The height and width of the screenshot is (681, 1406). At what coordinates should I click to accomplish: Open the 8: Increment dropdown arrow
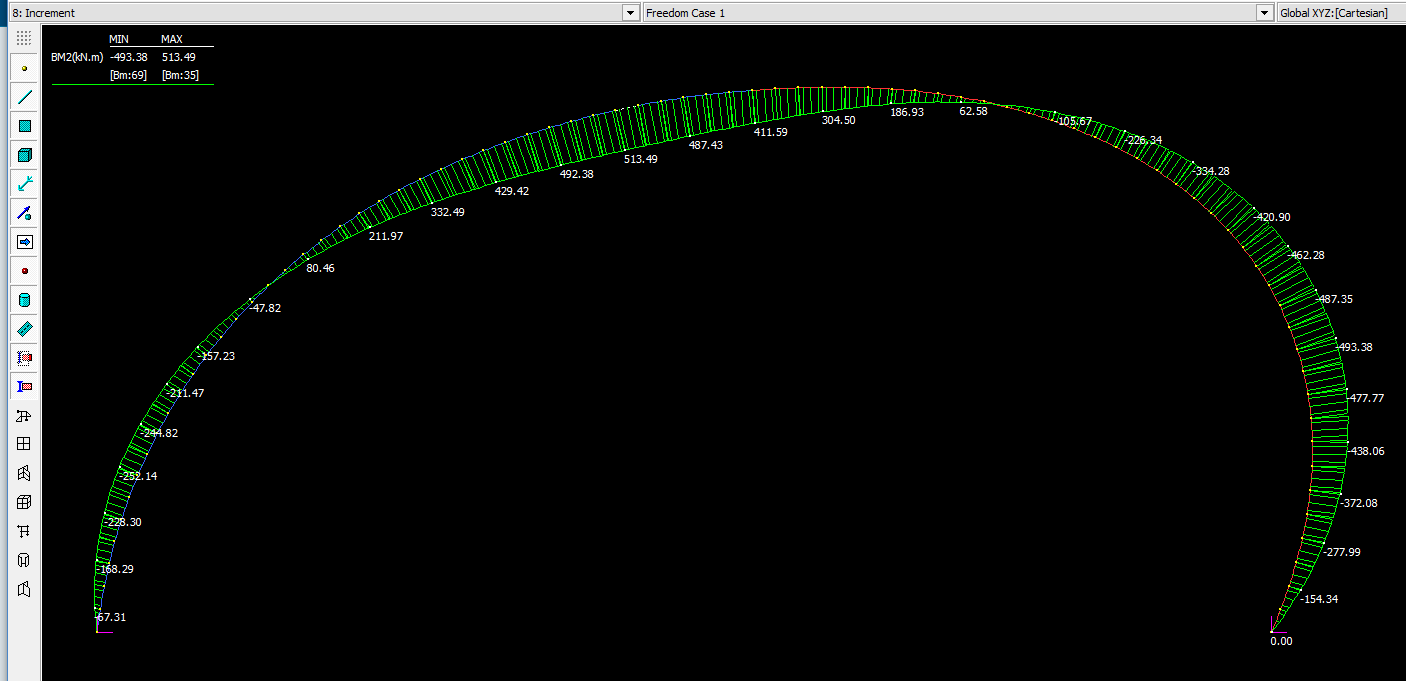coord(630,13)
